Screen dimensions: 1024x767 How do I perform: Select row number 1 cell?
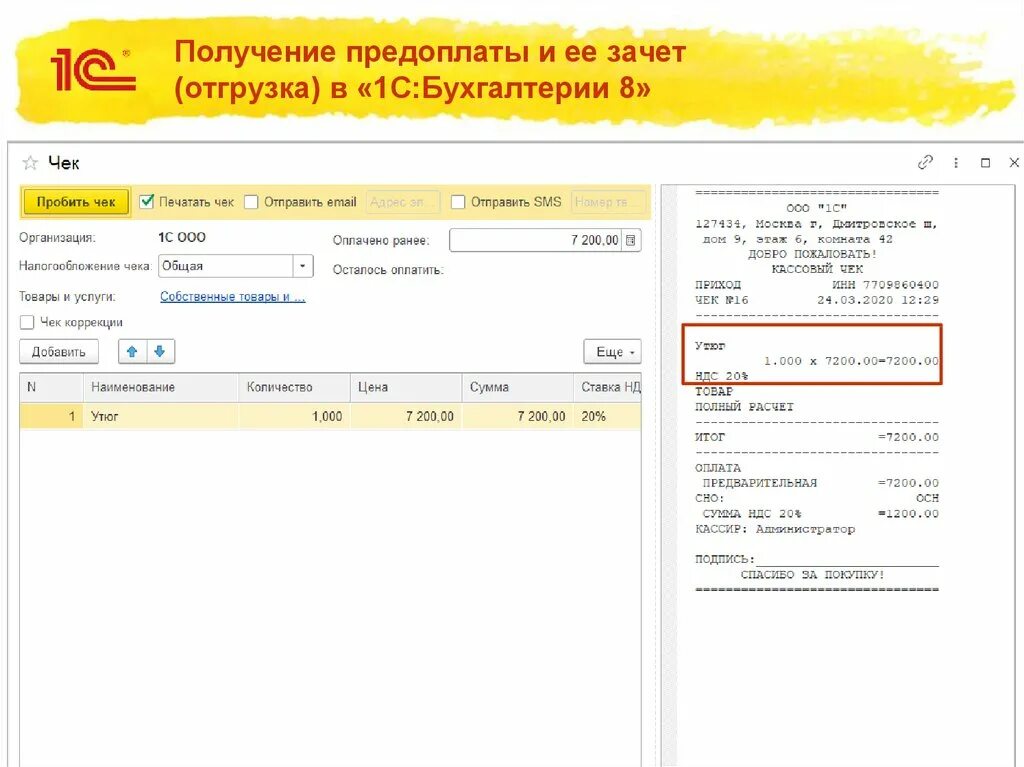tap(51, 416)
